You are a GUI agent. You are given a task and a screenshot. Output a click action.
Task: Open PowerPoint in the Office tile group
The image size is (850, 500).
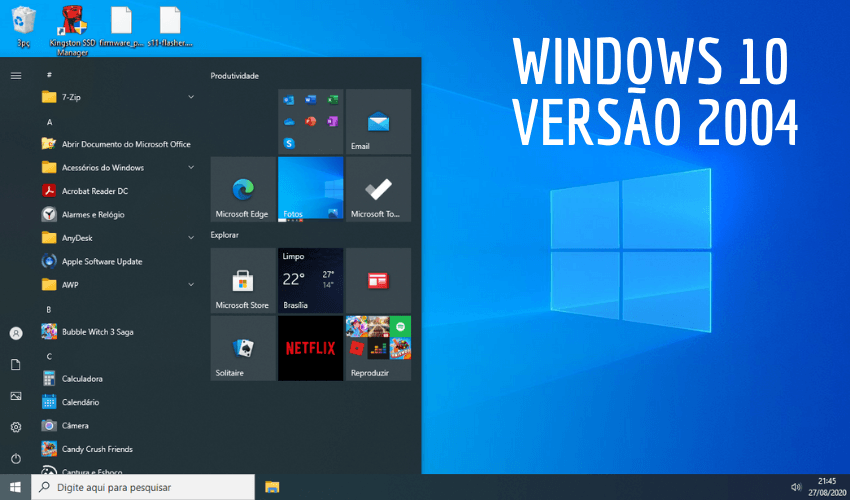pos(311,121)
